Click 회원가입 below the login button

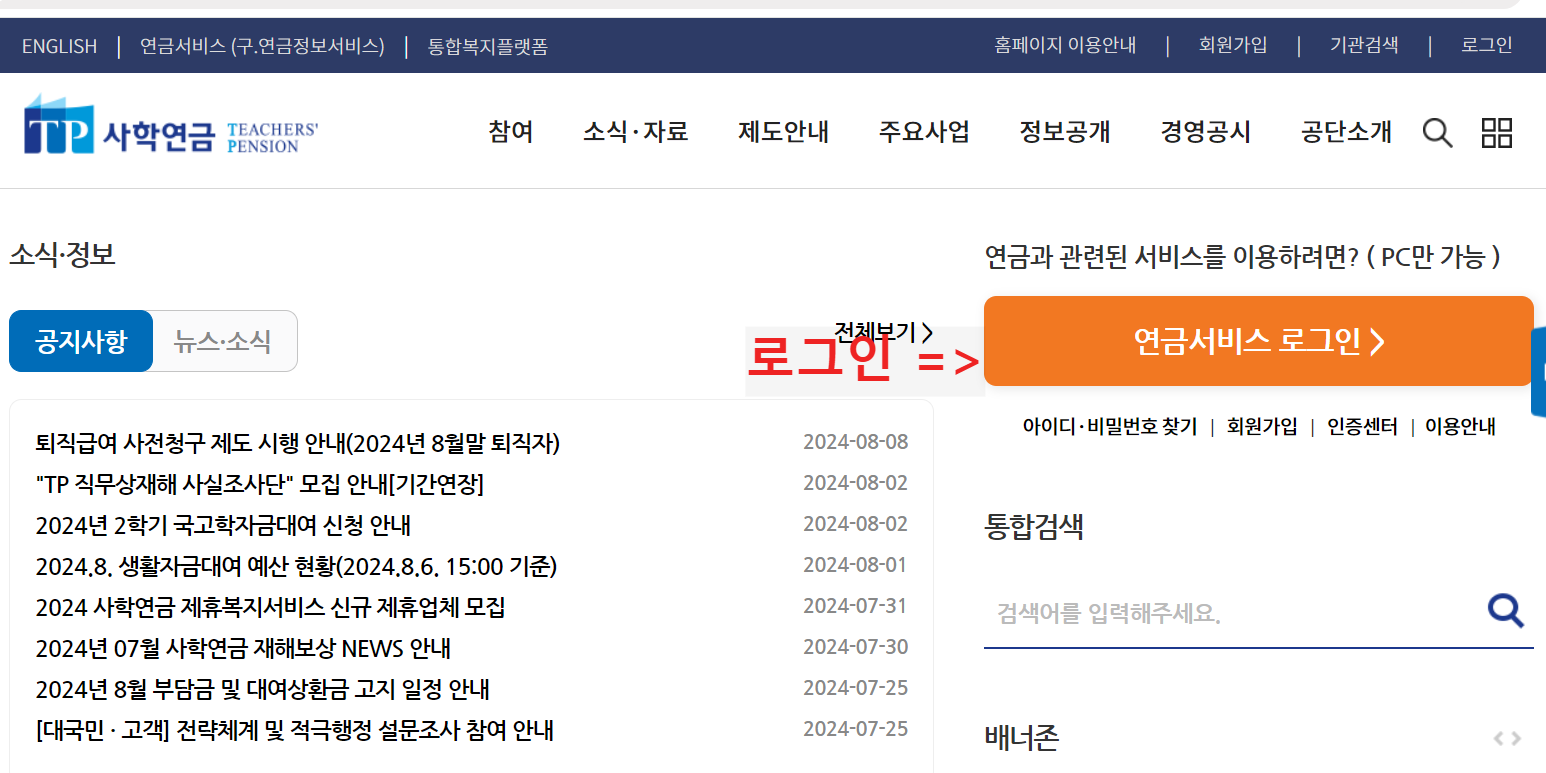(1262, 426)
